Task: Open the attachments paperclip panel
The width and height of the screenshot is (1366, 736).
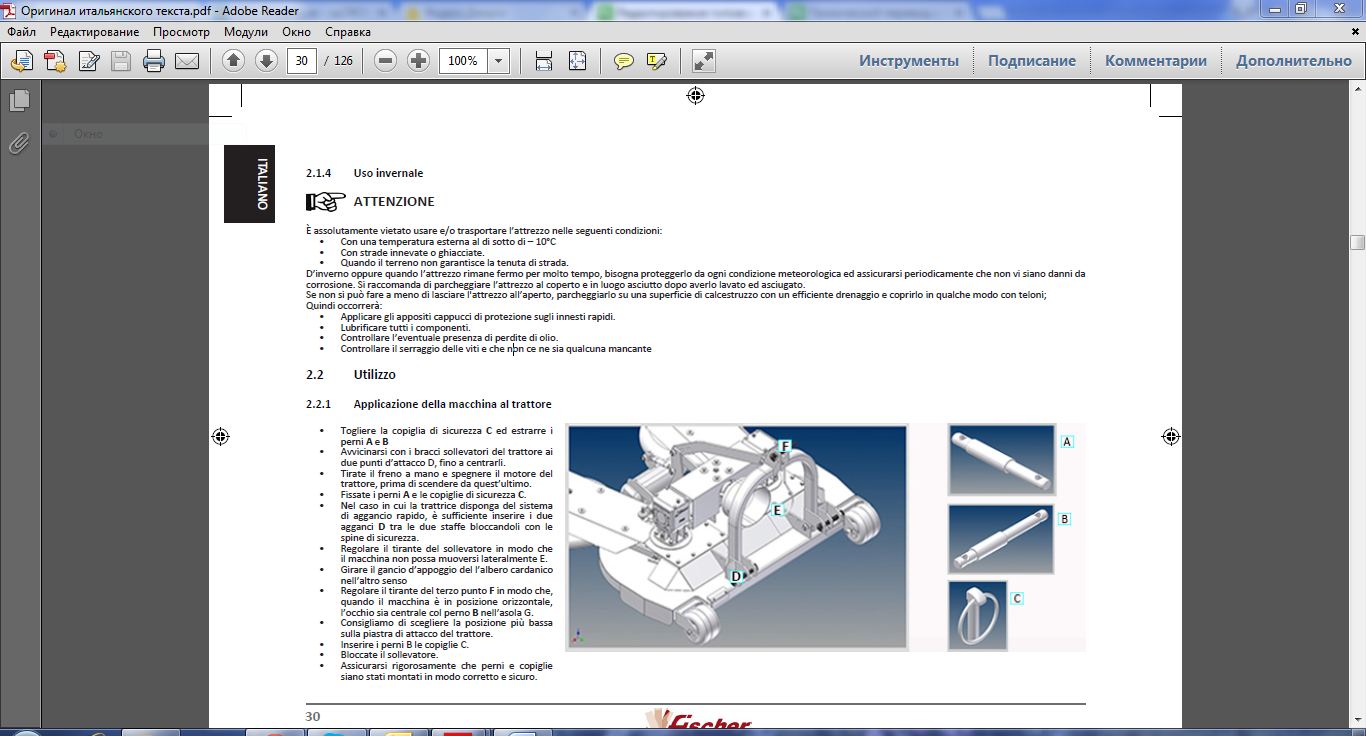Action: click(x=19, y=143)
